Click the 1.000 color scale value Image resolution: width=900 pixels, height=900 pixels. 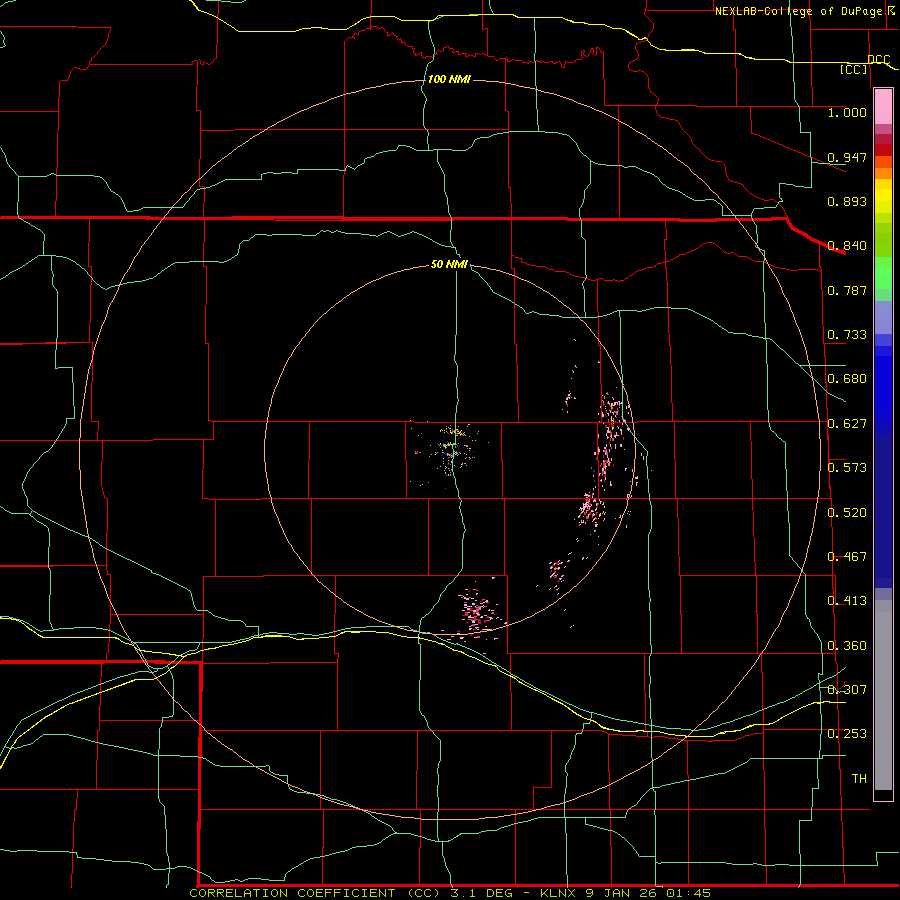click(847, 112)
